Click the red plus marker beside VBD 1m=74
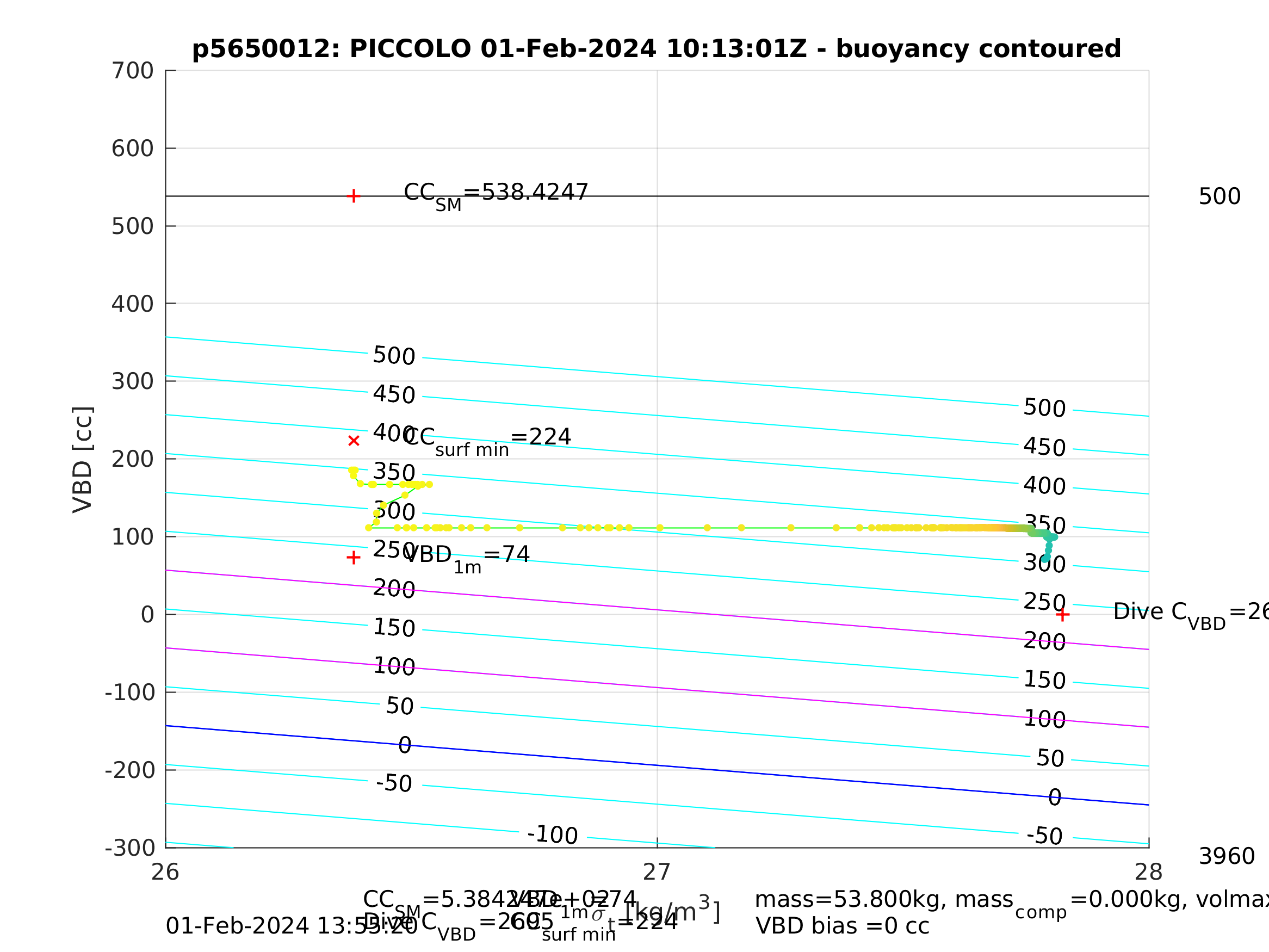 click(354, 558)
